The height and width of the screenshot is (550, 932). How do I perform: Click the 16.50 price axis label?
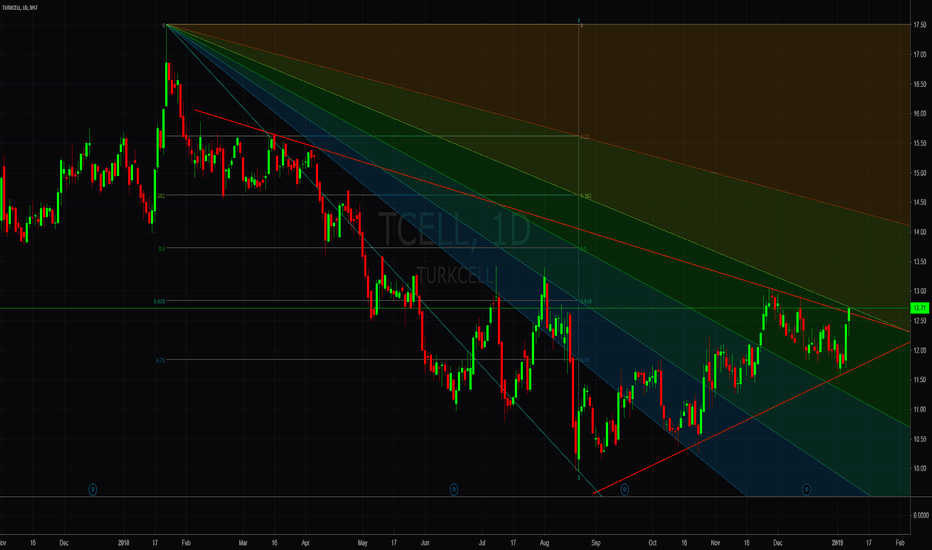[x=920, y=84]
